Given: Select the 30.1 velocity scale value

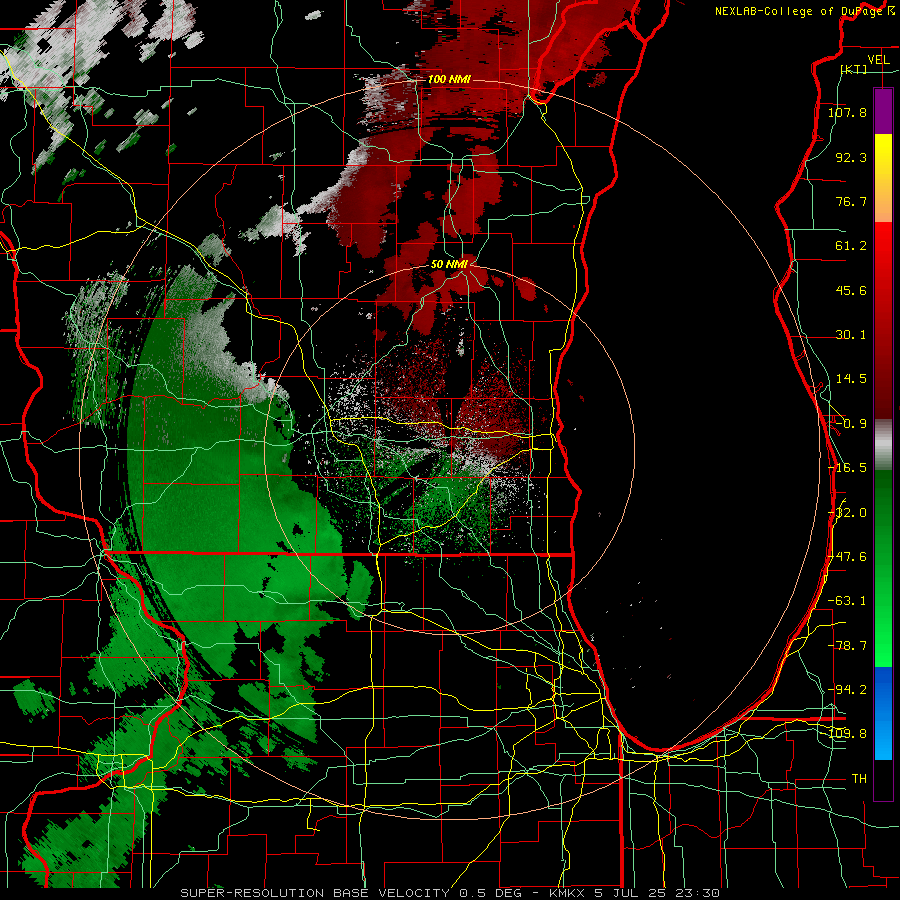Looking at the screenshot, I should coord(851,335).
